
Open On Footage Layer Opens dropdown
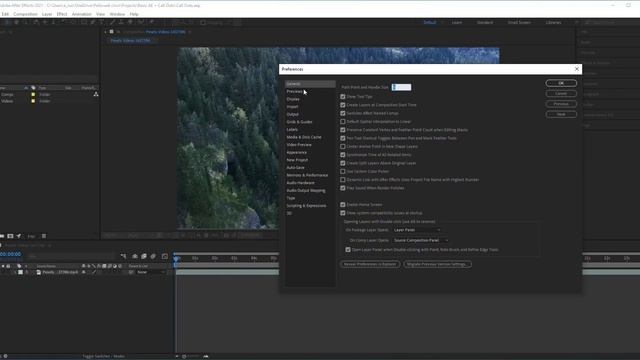(417, 230)
